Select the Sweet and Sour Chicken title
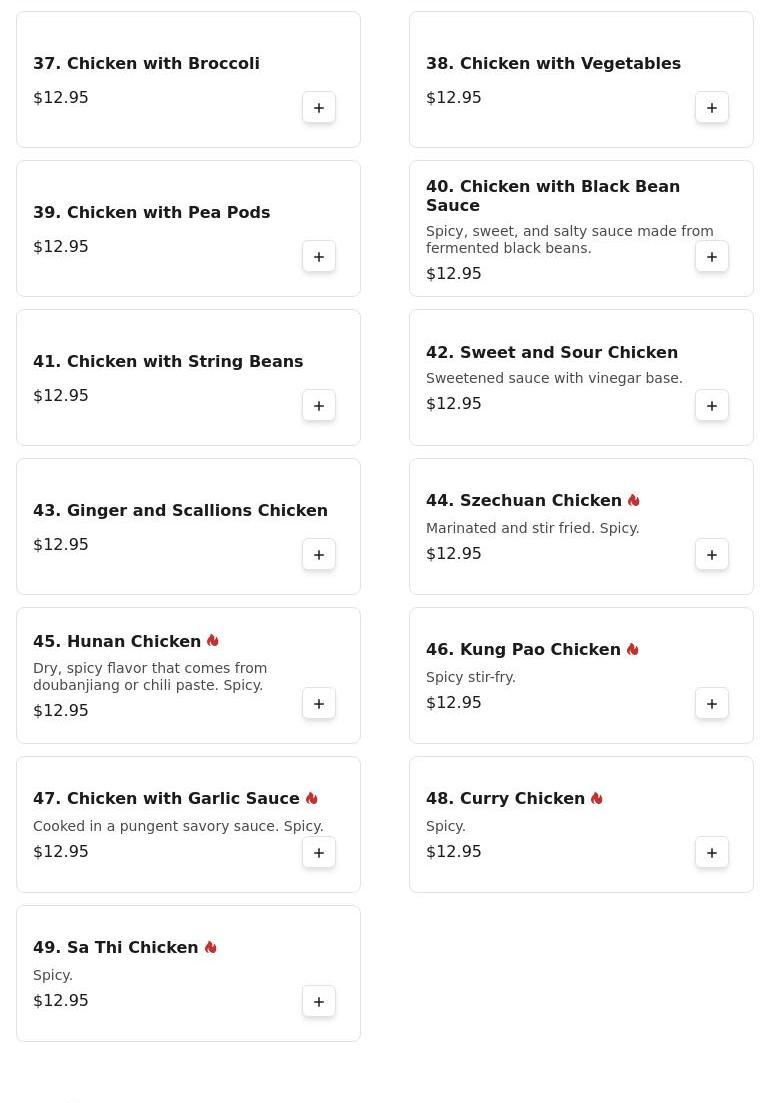Screen dimensions: 770x1103 [552, 353]
